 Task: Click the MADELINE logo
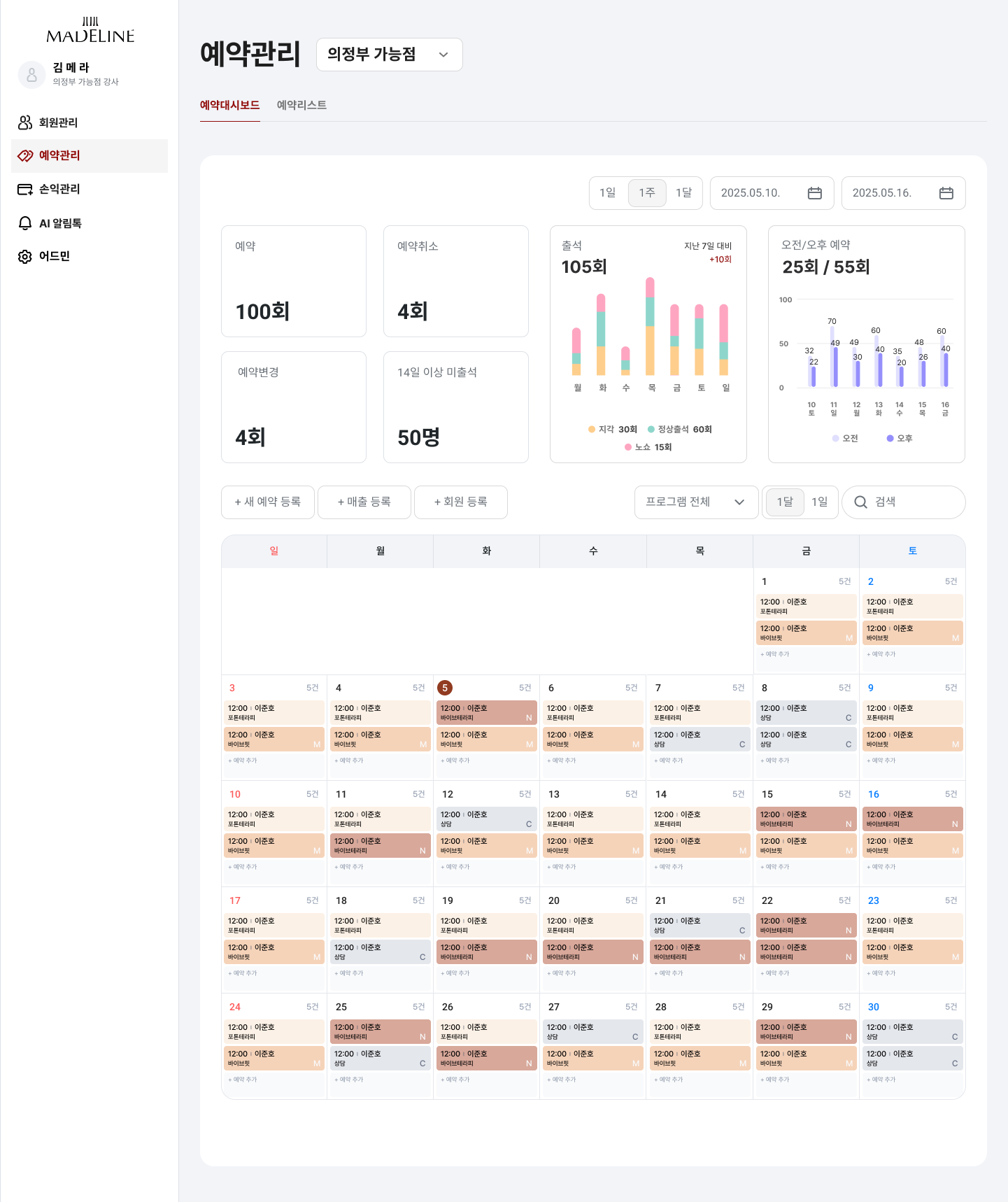[x=90, y=31]
